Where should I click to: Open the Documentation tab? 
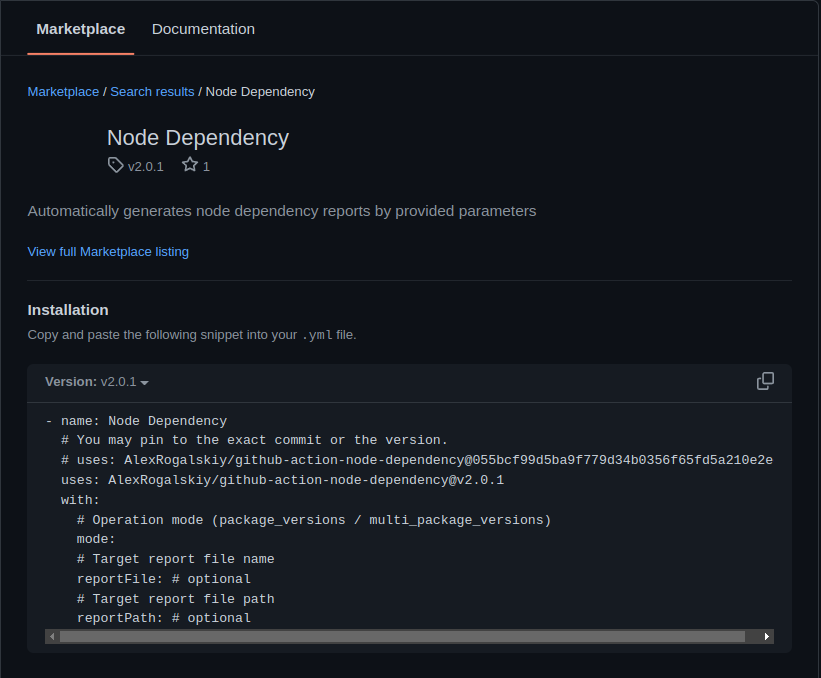click(203, 29)
